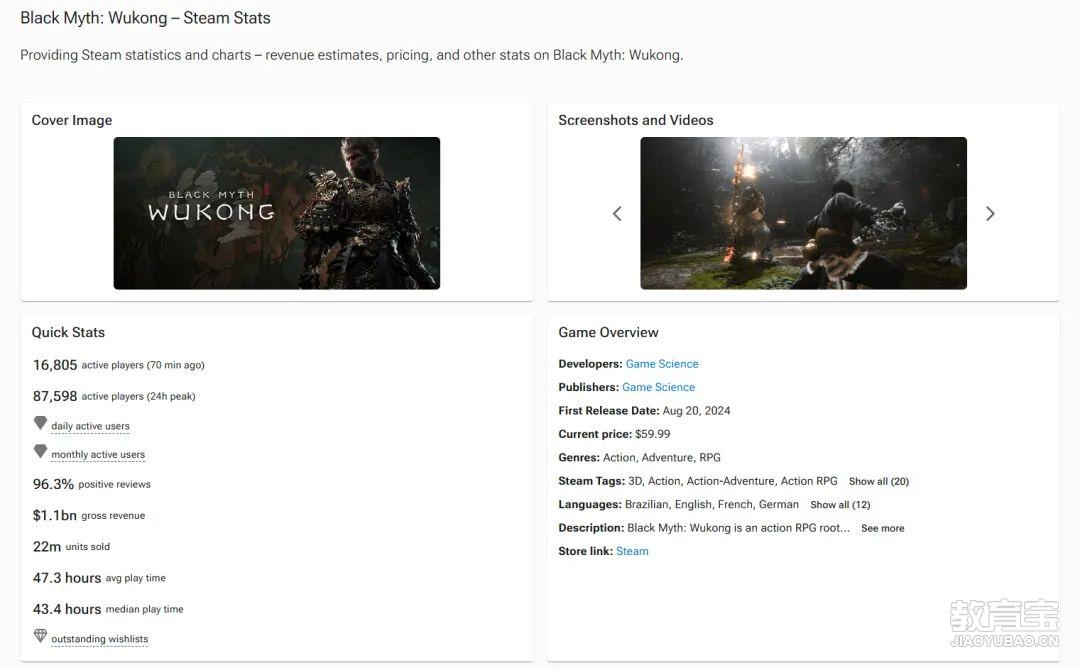Screen dimensions: 1080x670
Task: Click the Languages list starting with Brazilian
Action: 712,504
